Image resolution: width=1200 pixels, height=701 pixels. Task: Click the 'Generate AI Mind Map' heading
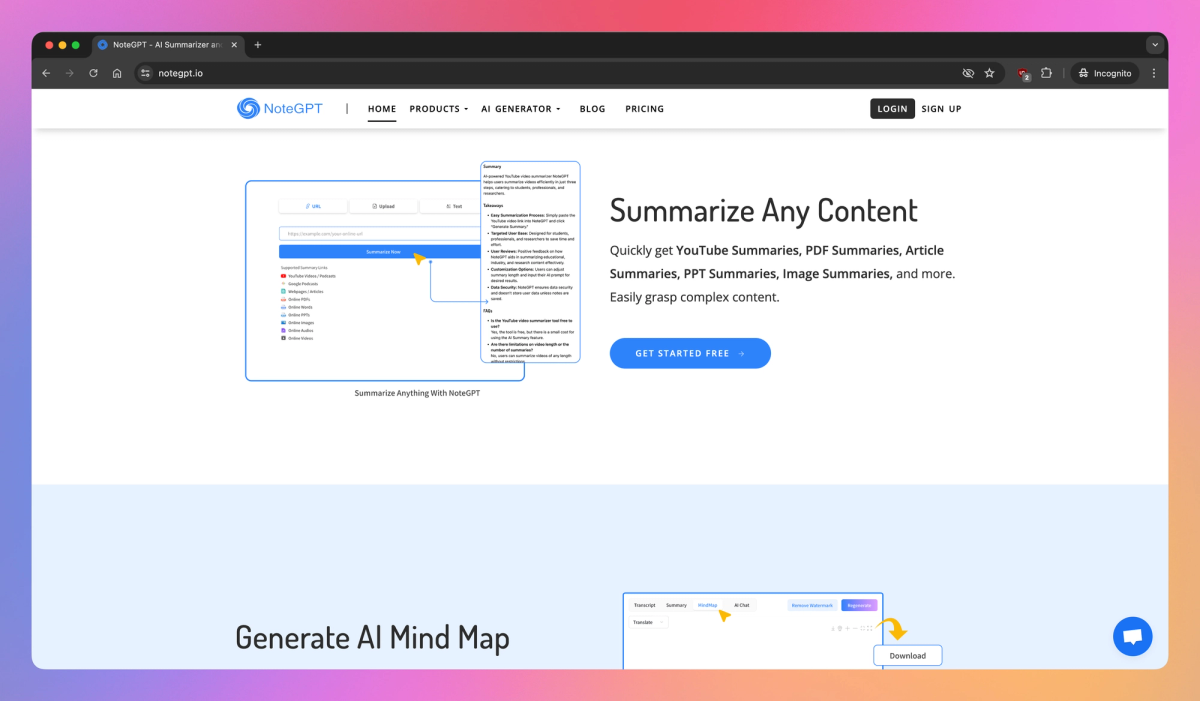click(x=373, y=638)
